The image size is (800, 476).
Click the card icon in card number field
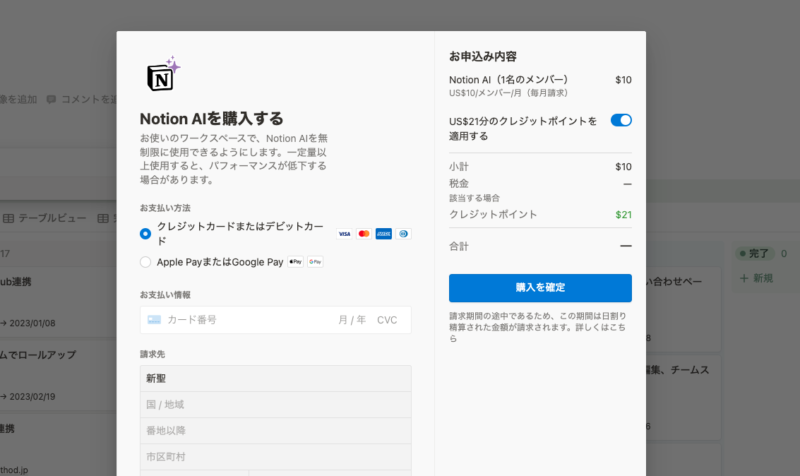tap(154, 320)
